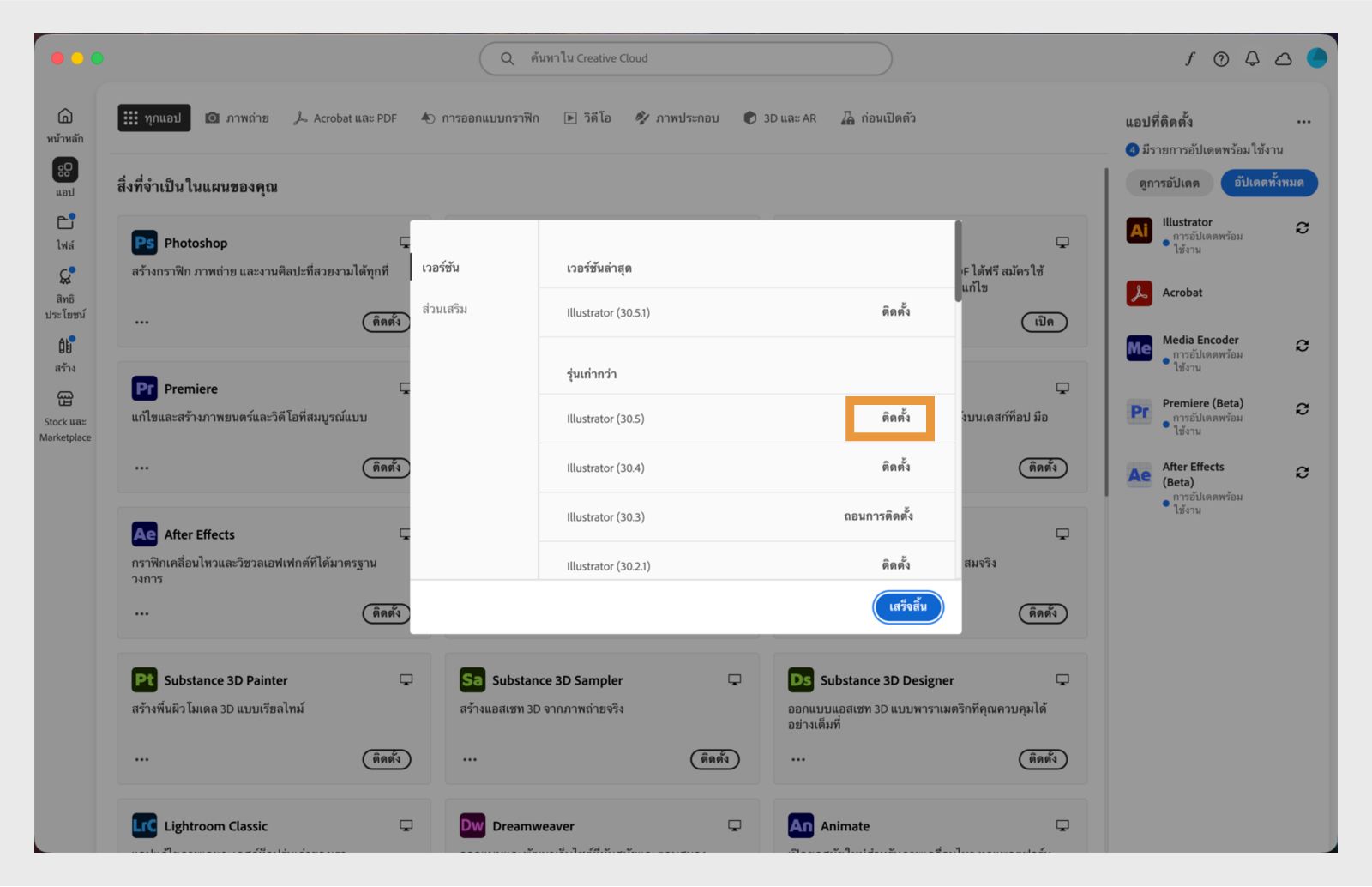Click the Media Encoder Me app icon
The width and height of the screenshot is (1372, 887).
[x=1139, y=347]
